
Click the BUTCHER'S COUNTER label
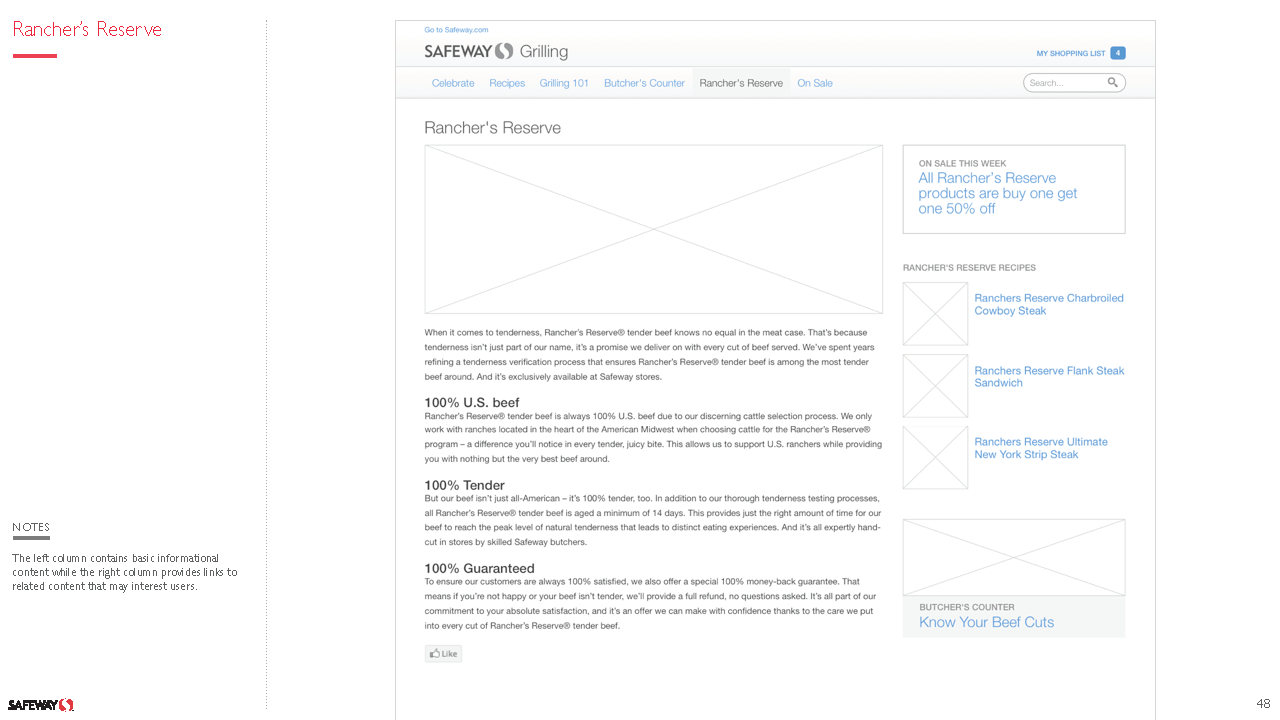[966, 607]
